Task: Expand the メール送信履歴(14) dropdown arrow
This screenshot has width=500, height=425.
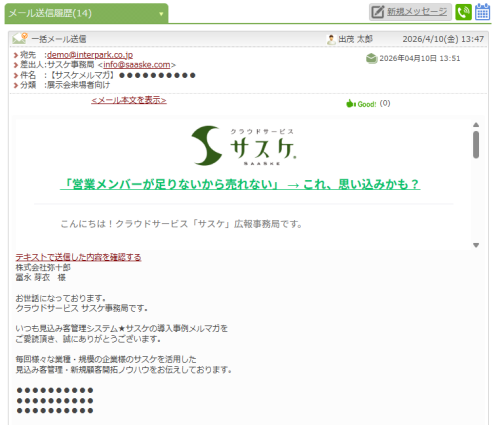Action: click(161, 14)
